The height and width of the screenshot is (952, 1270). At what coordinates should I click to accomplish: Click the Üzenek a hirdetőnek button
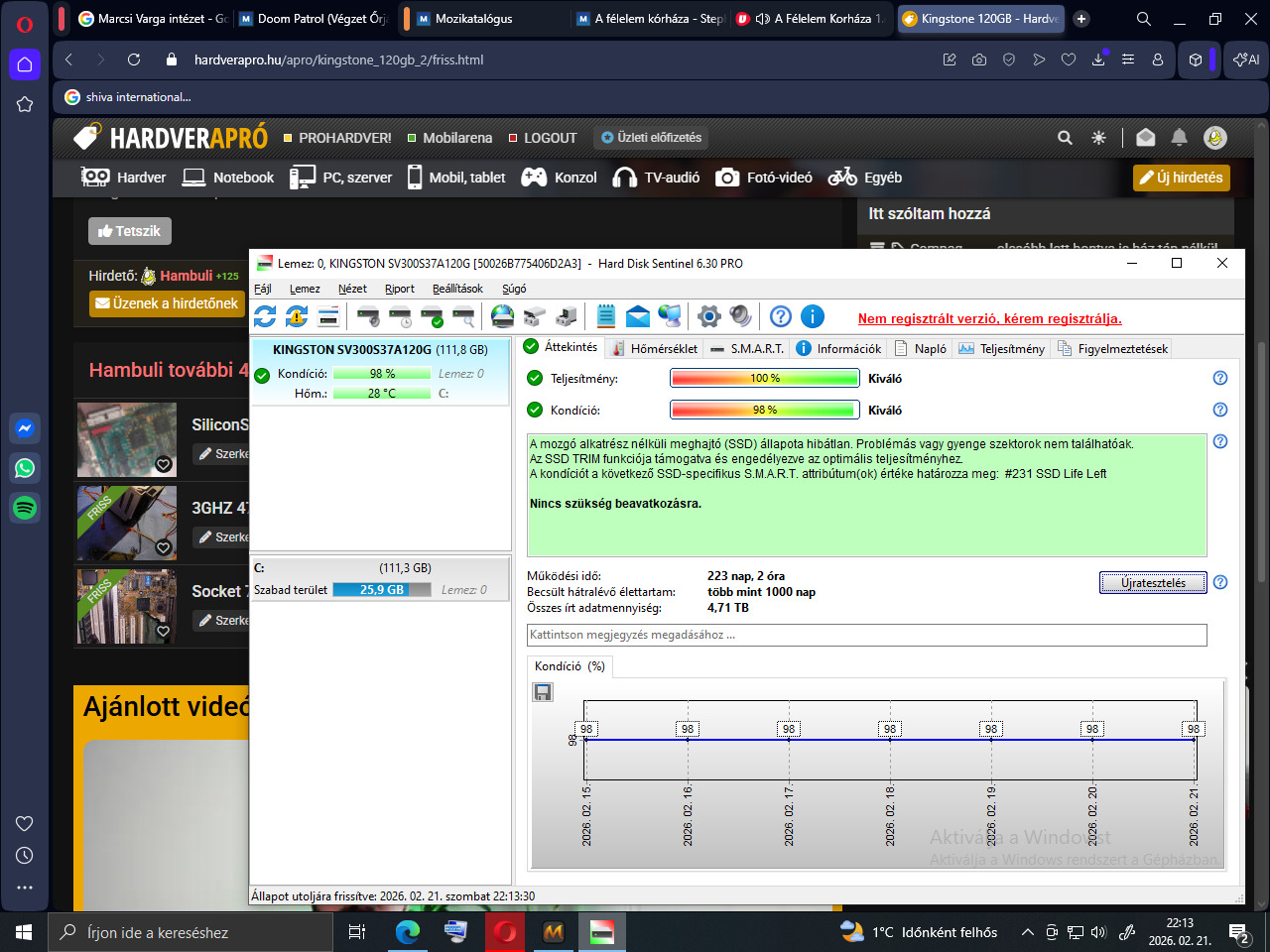[167, 303]
